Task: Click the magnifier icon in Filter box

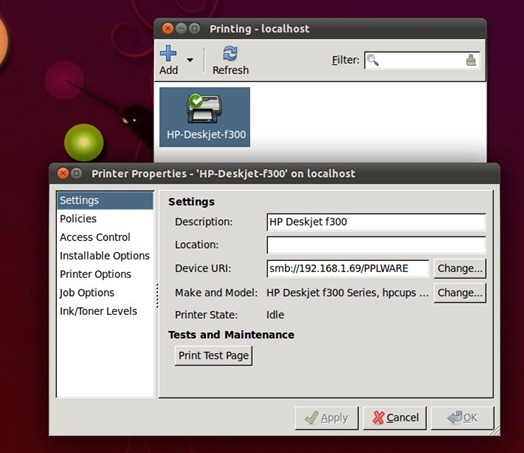Action: coord(373,60)
